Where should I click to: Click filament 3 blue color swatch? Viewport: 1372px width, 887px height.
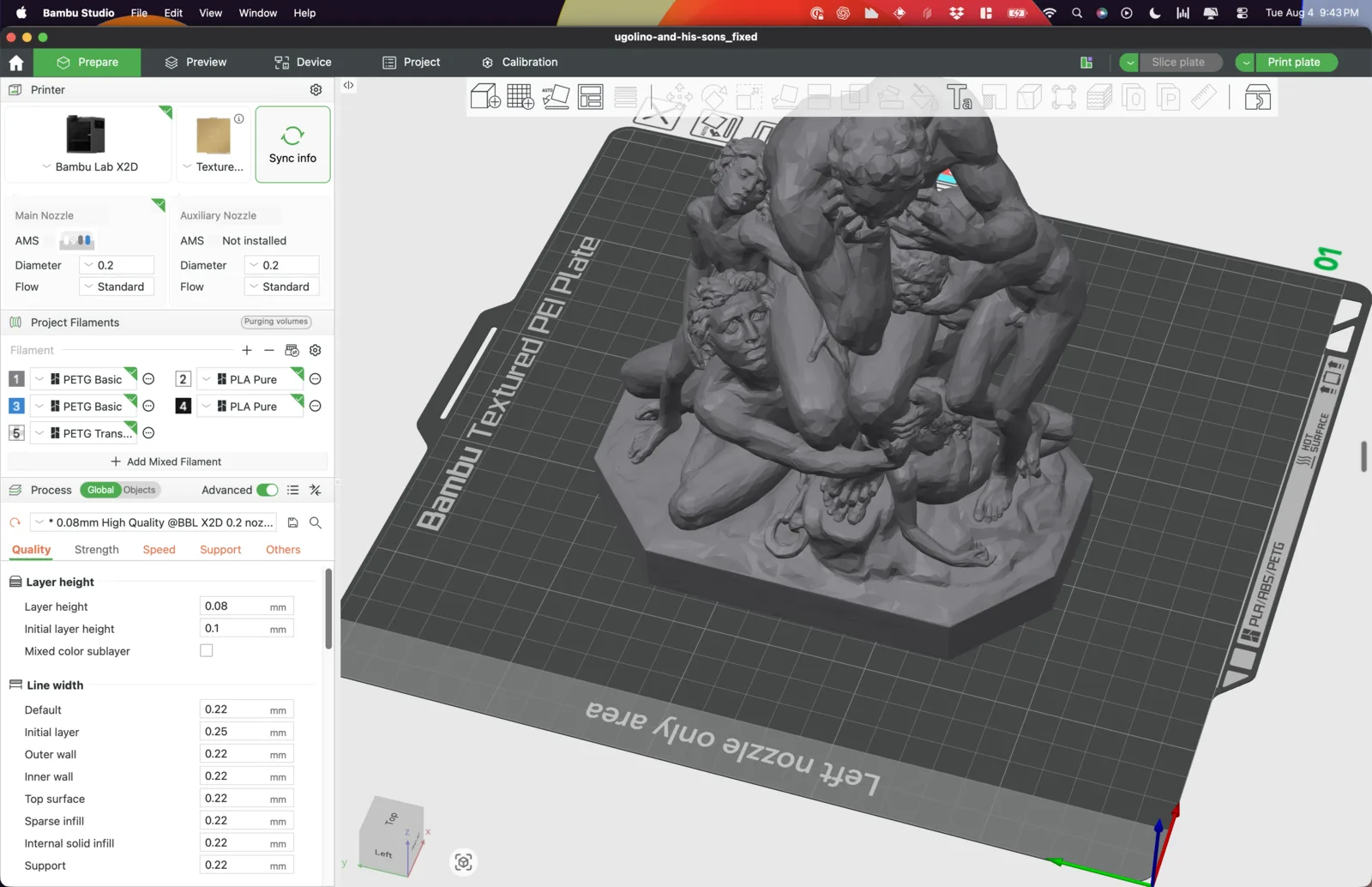coord(16,406)
